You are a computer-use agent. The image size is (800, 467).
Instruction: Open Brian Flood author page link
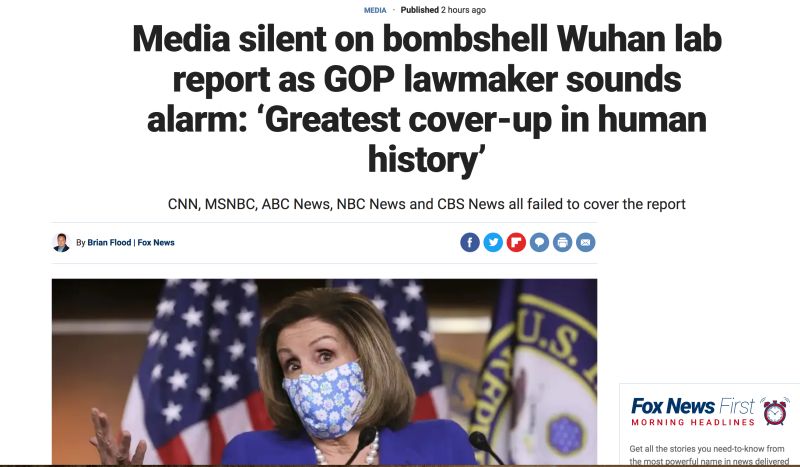tap(109, 242)
